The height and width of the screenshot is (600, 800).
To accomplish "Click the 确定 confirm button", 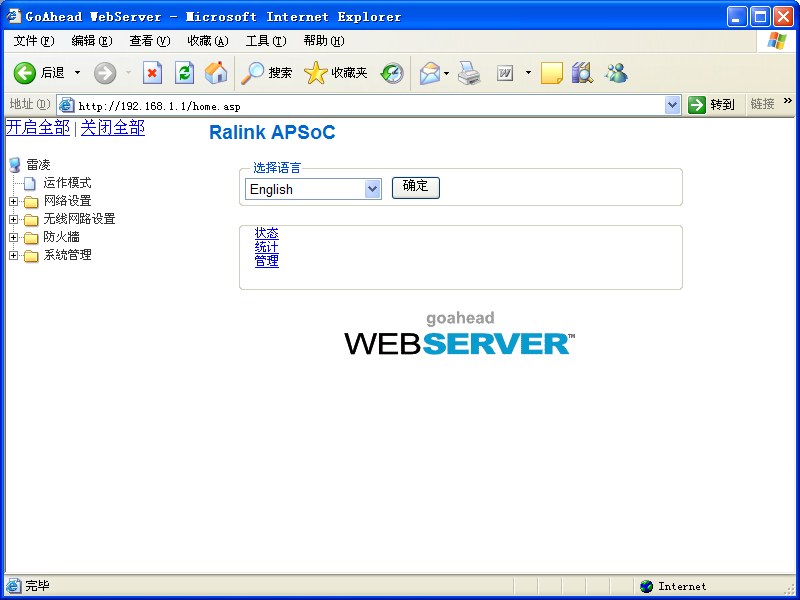I will pyautogui.click(x=415, y=187).
